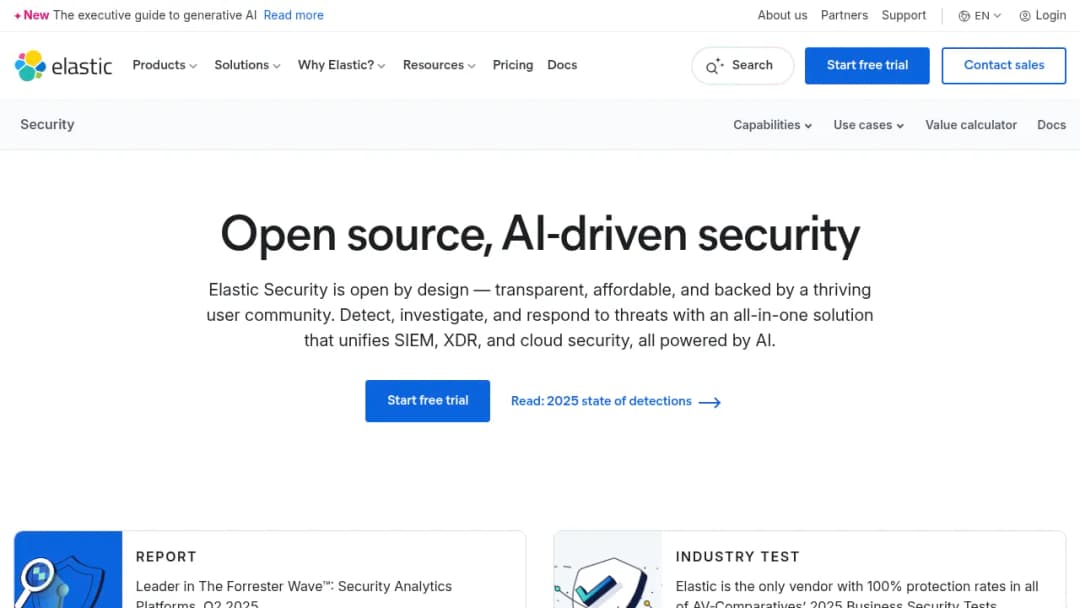Click the Open source, AI-driven security heading
Viewport: 1080px width, 608px height.
click(540, 235)
